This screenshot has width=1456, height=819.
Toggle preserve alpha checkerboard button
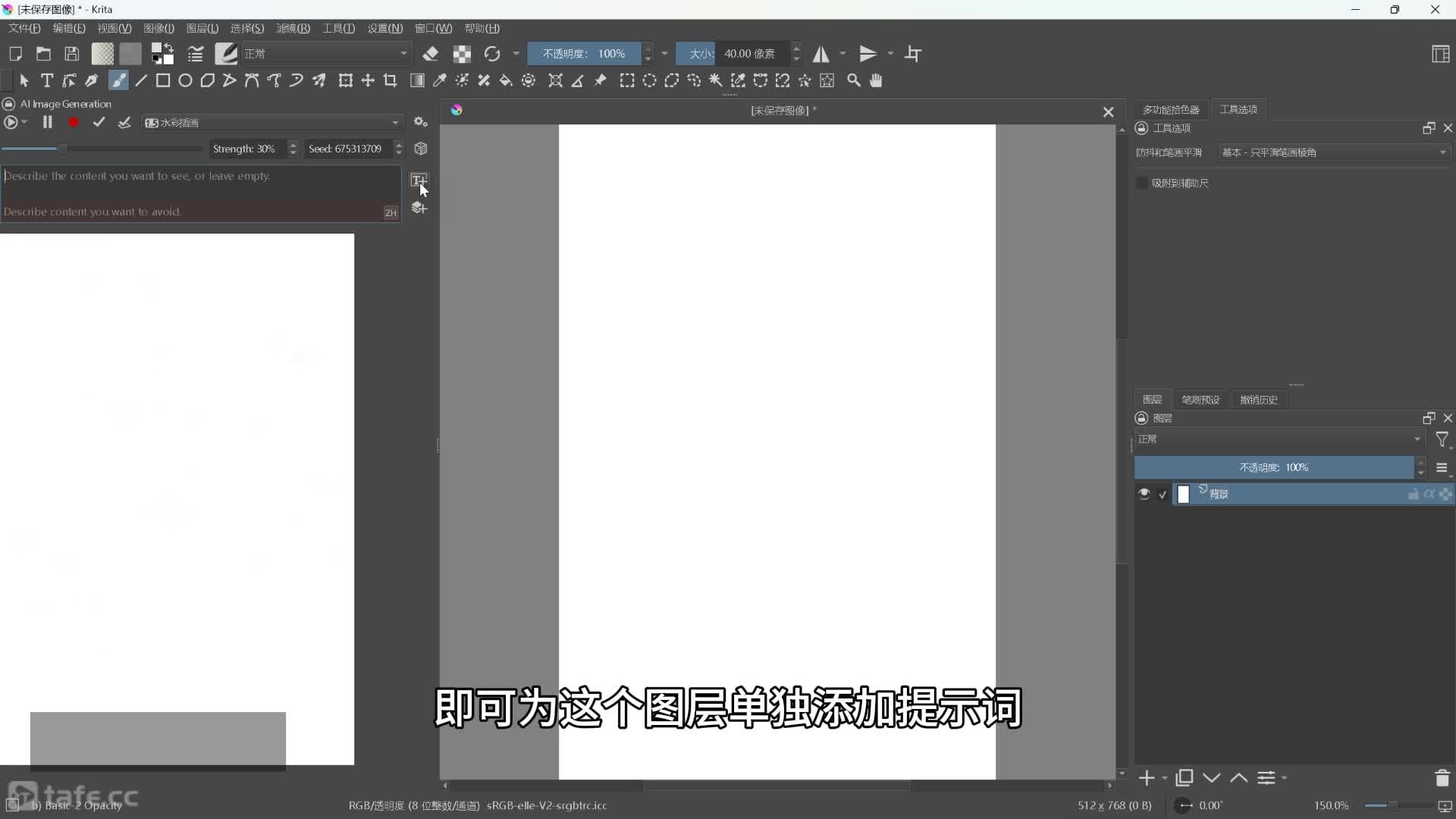point(462,54)
